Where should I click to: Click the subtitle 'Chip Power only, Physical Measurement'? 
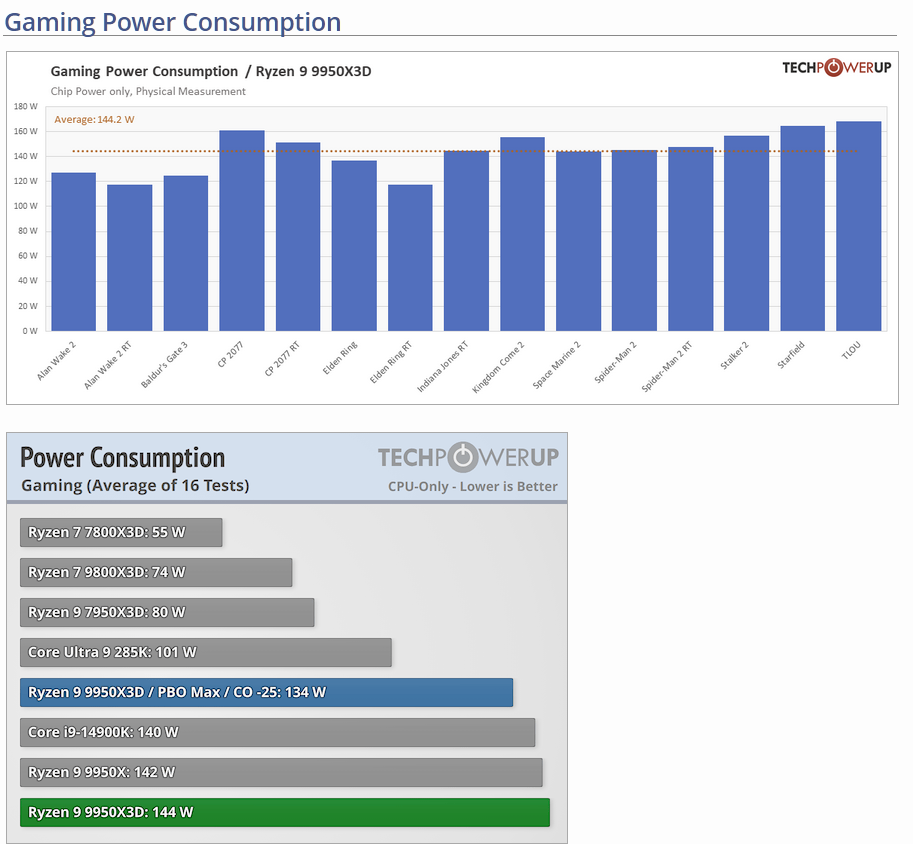click(x=148, y=91)
